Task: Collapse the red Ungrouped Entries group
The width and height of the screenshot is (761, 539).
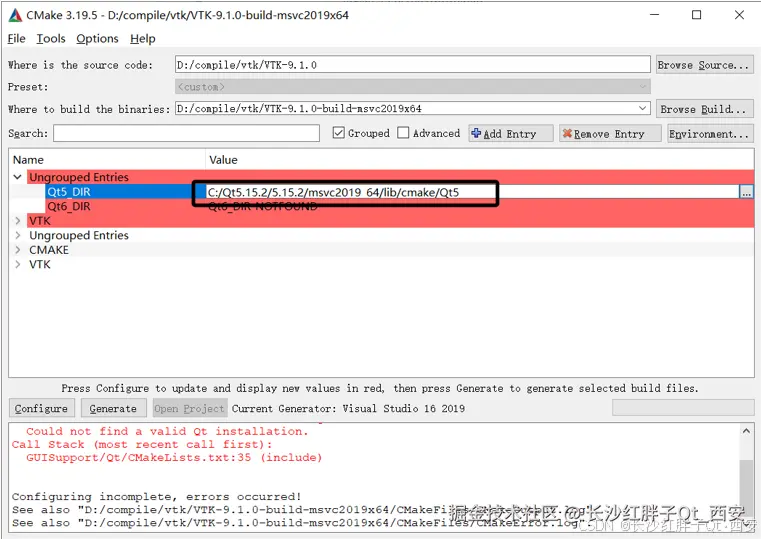Action: (x=17, y=177)
